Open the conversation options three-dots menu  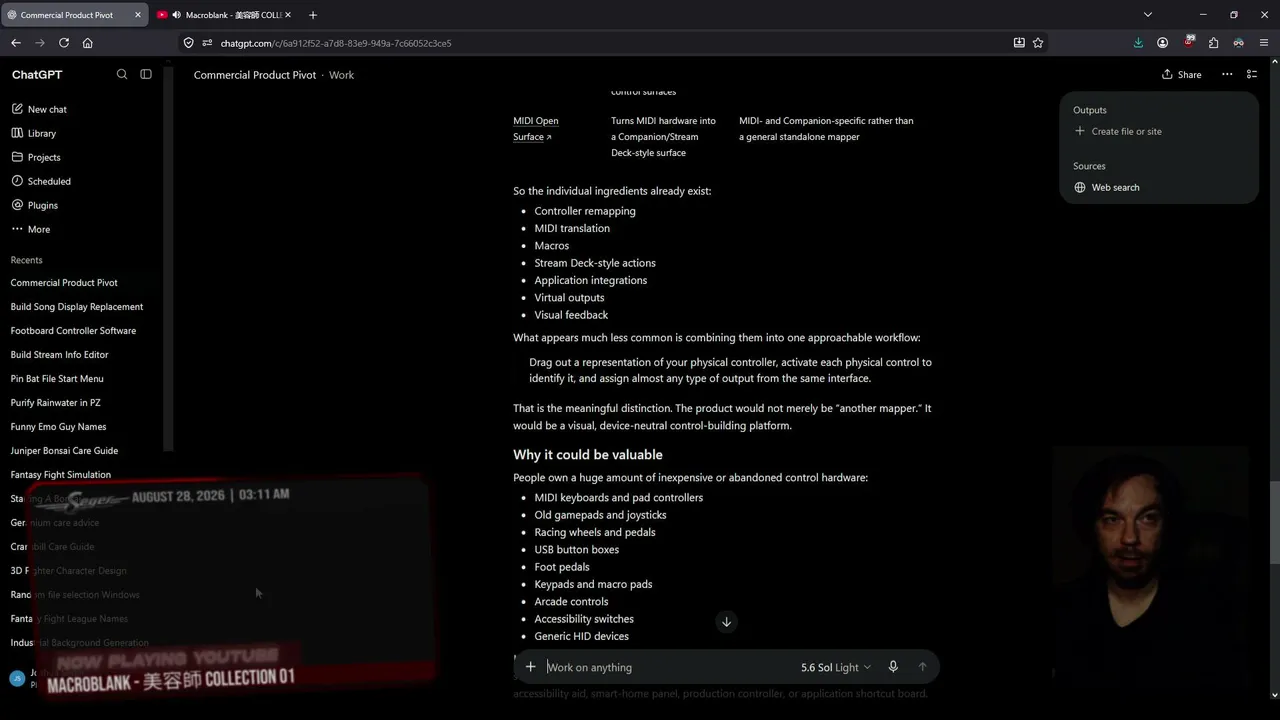click(1227, 74)
